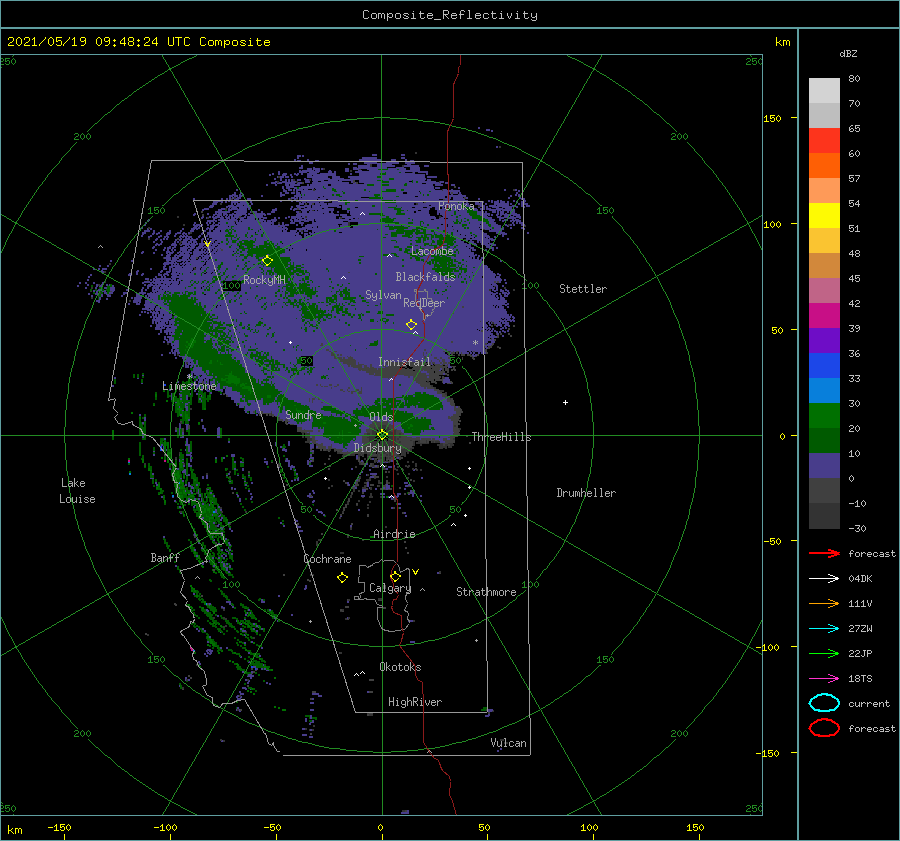Click the orange 111V arrow legend icon
The width and height of the screenshot is (900, 841).
click(x=824, y=603)
